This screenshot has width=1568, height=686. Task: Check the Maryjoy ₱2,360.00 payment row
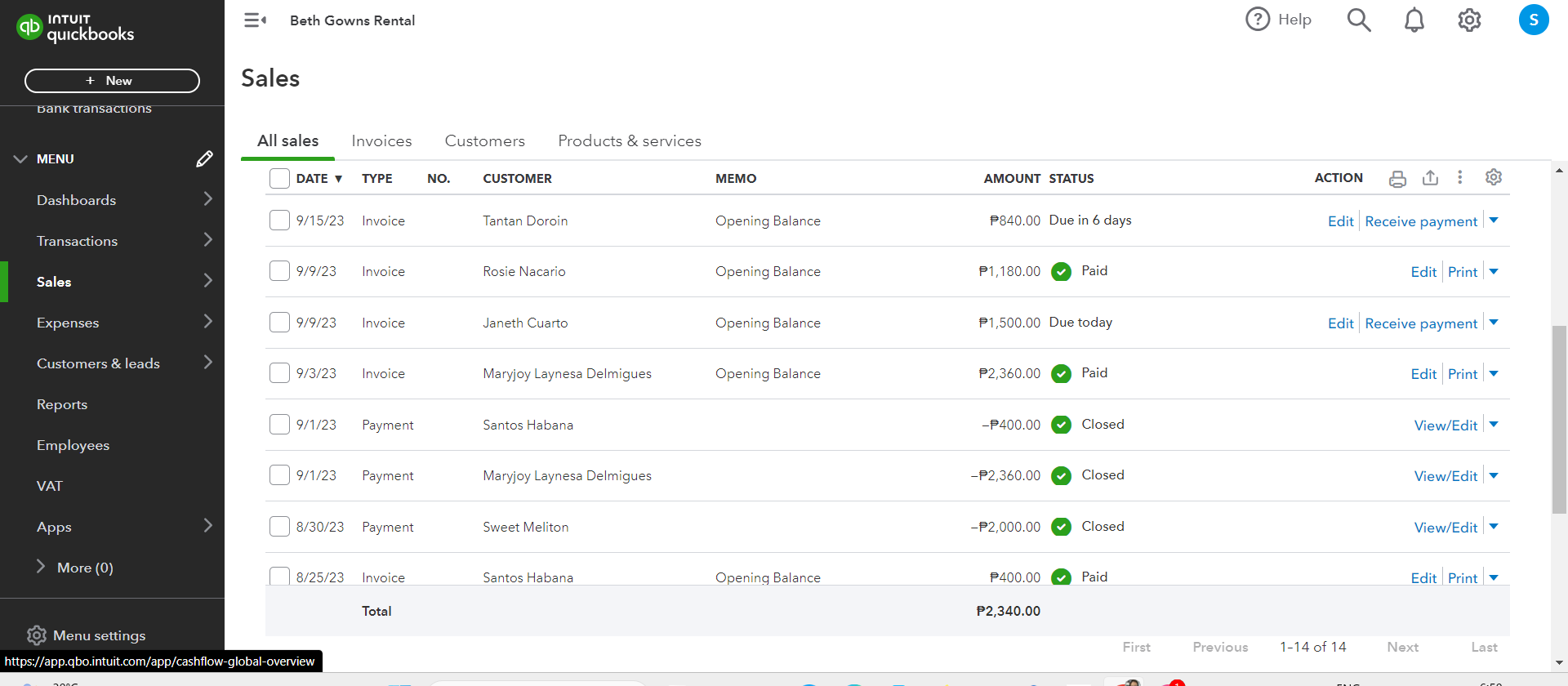[x=279, y=474]
